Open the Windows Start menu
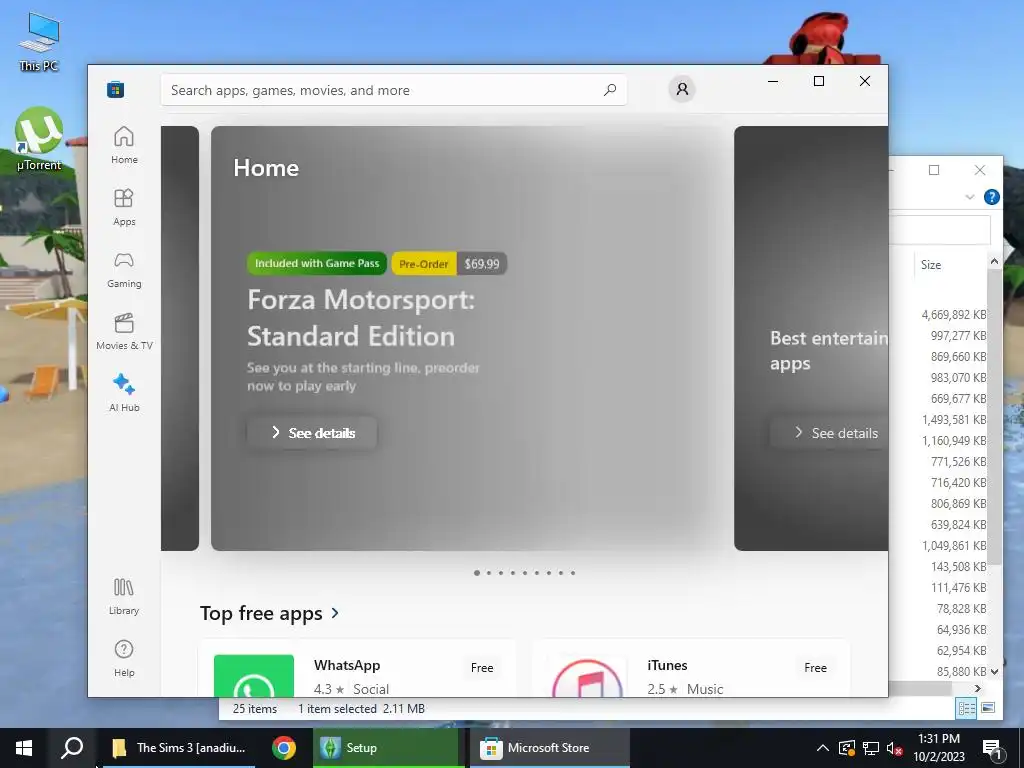This screenshot has width=1024, height=768. pyautogui.click(x=24, y=748)
